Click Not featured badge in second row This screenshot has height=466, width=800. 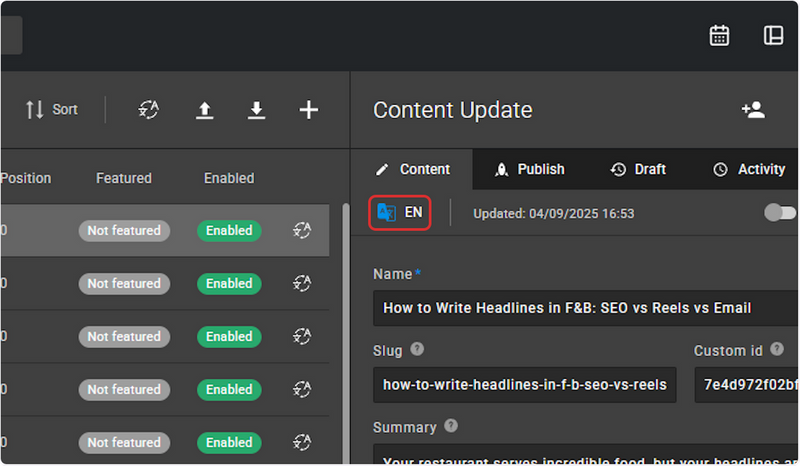124,284
